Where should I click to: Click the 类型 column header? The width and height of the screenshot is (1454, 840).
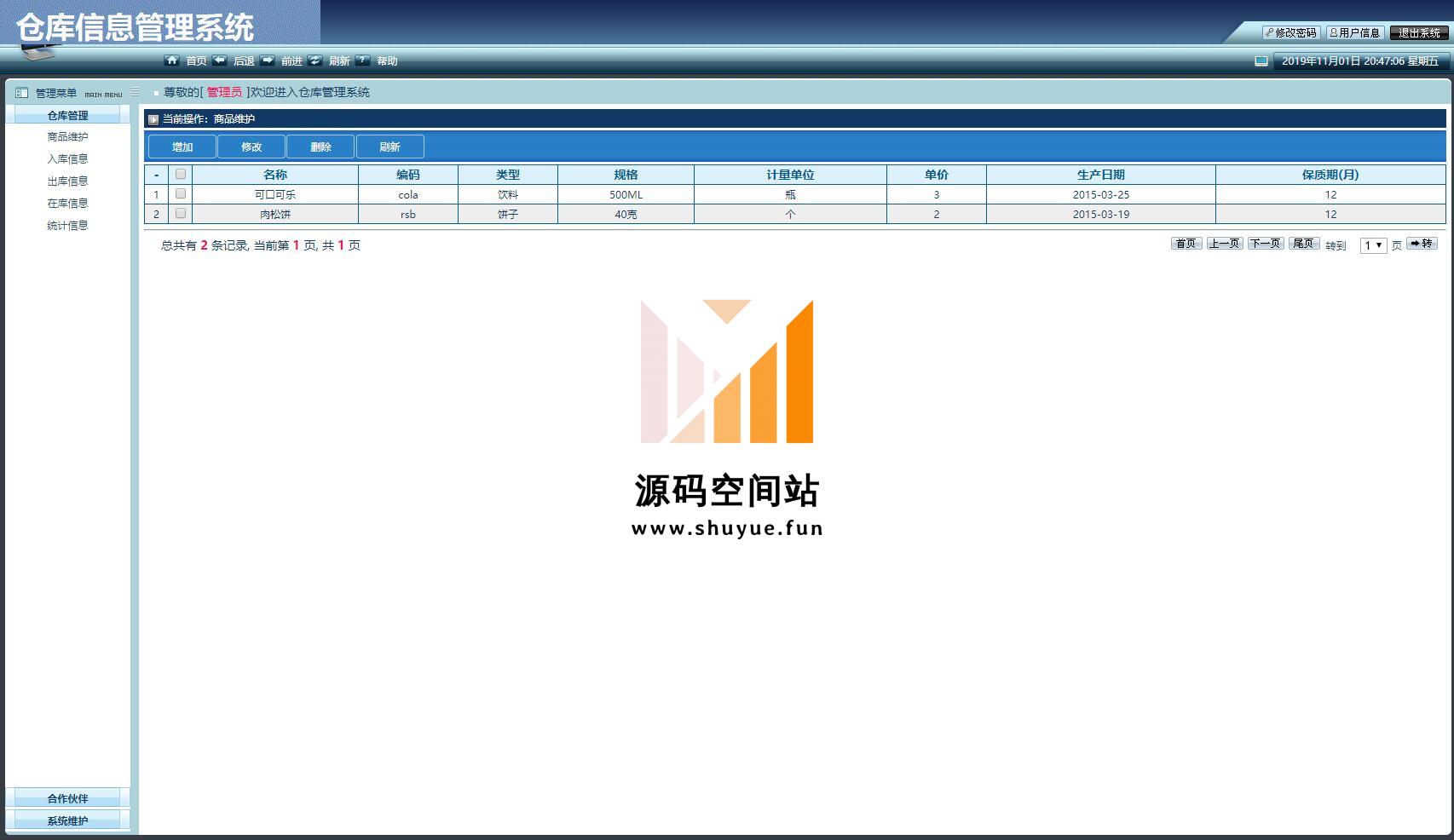pyautogui.click(x=508, y=175)
